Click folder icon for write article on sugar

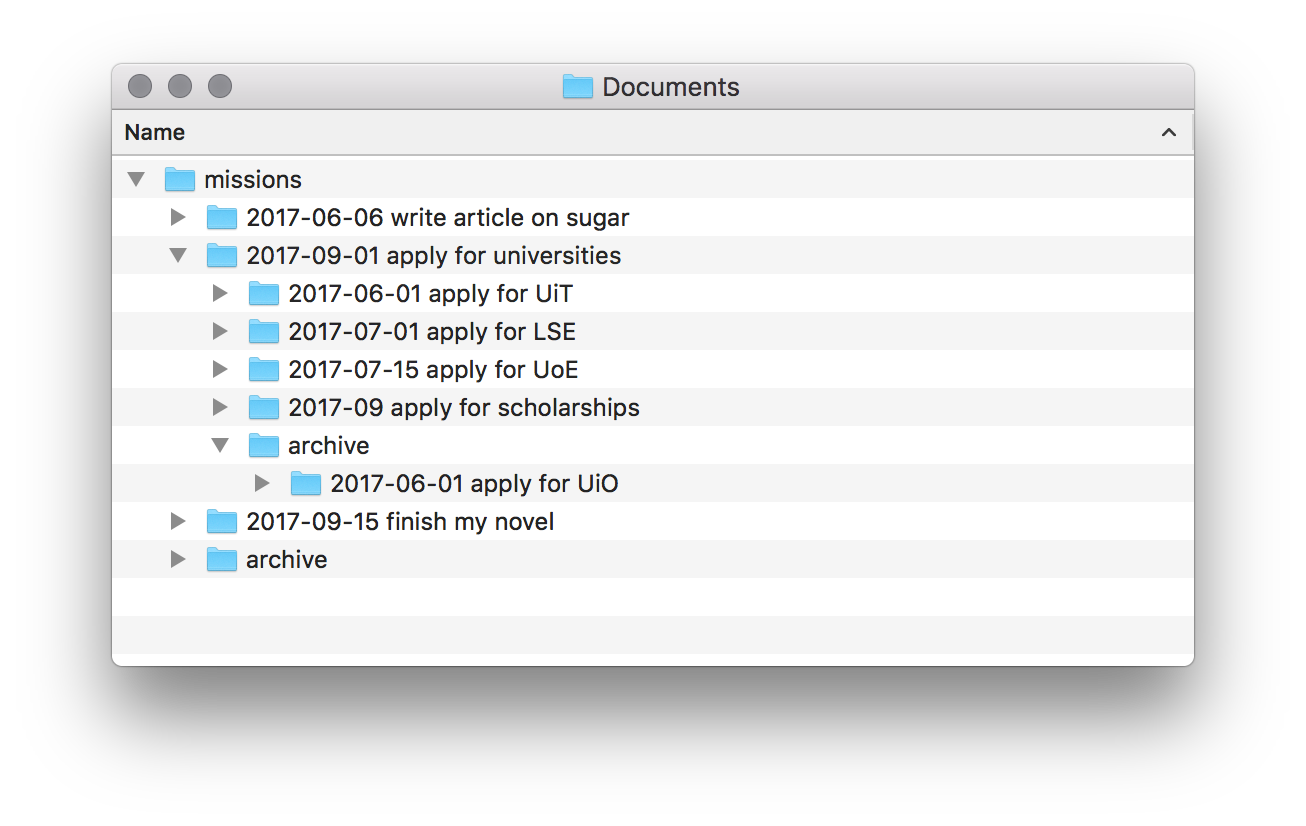click(x=221, y=218)
